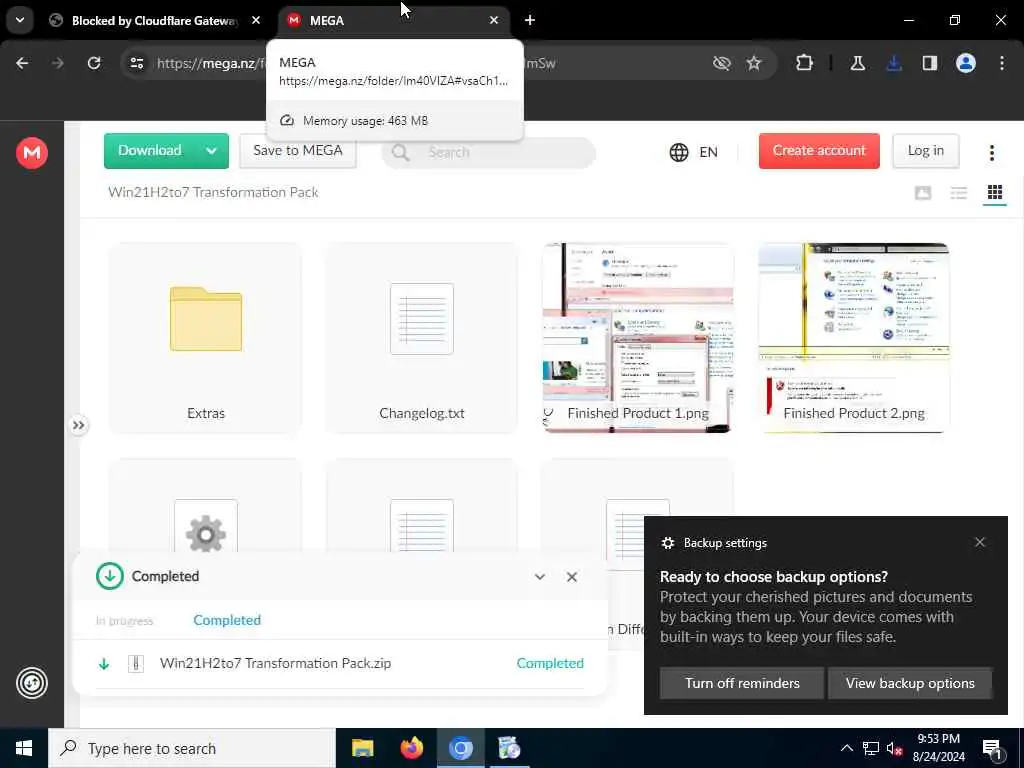Viewport: 1024px width, 768px height.
Task: Open File Explorer from the taskbar
Action: pos(362,748)
